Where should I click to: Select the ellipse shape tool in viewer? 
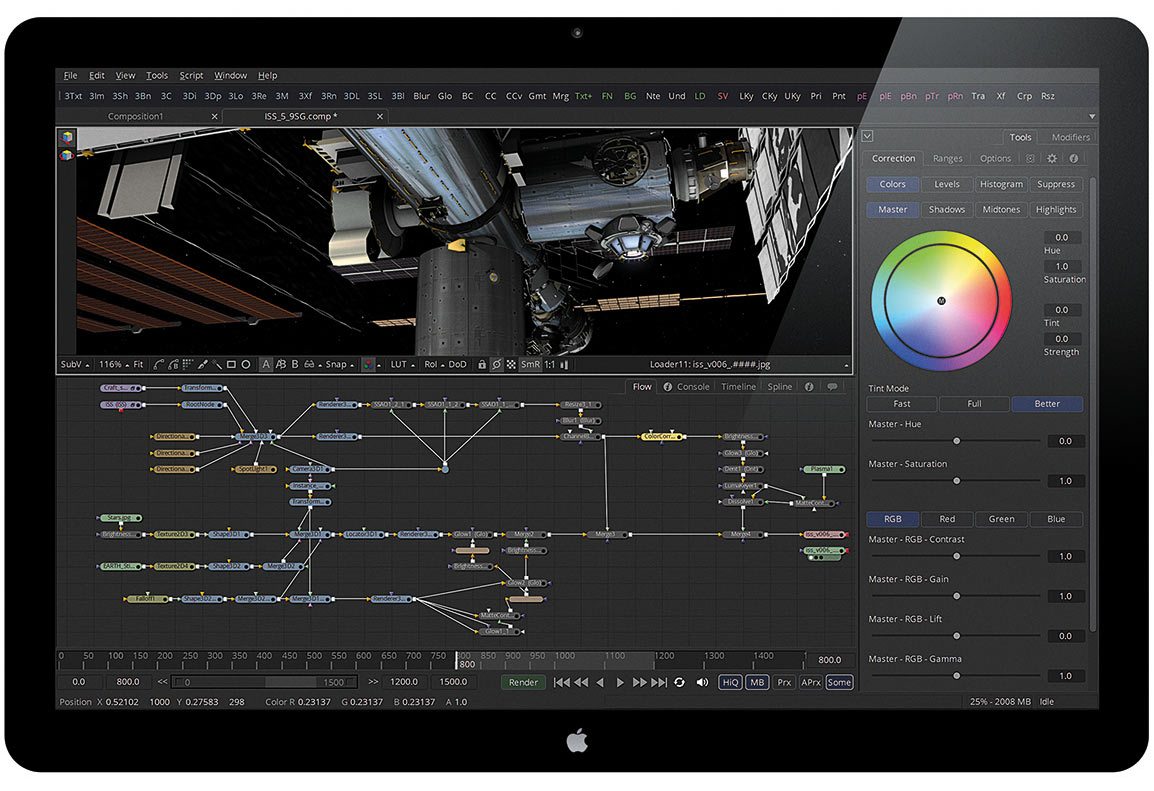pos(246,365)
